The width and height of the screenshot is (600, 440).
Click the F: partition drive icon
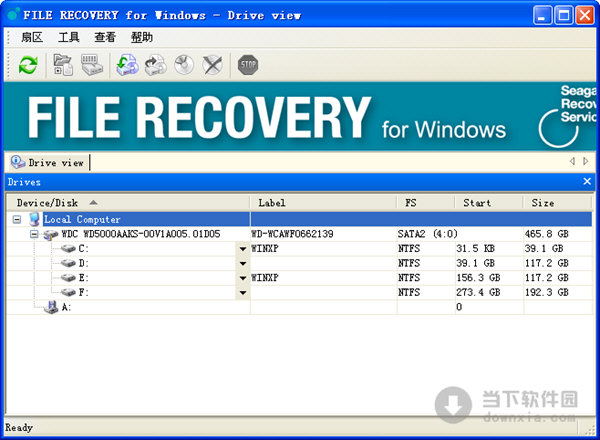tap(68, 292)
